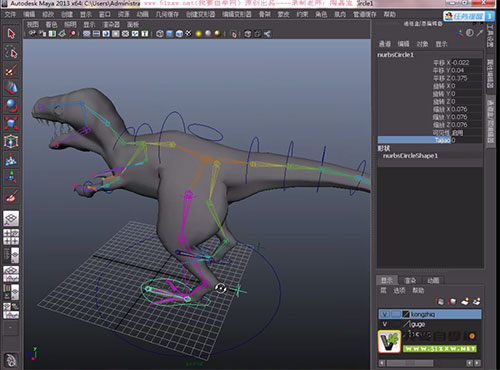Screen dimensions: 500x370
Task: Toggle display type box of guge layer
Action: pos(395,324)
